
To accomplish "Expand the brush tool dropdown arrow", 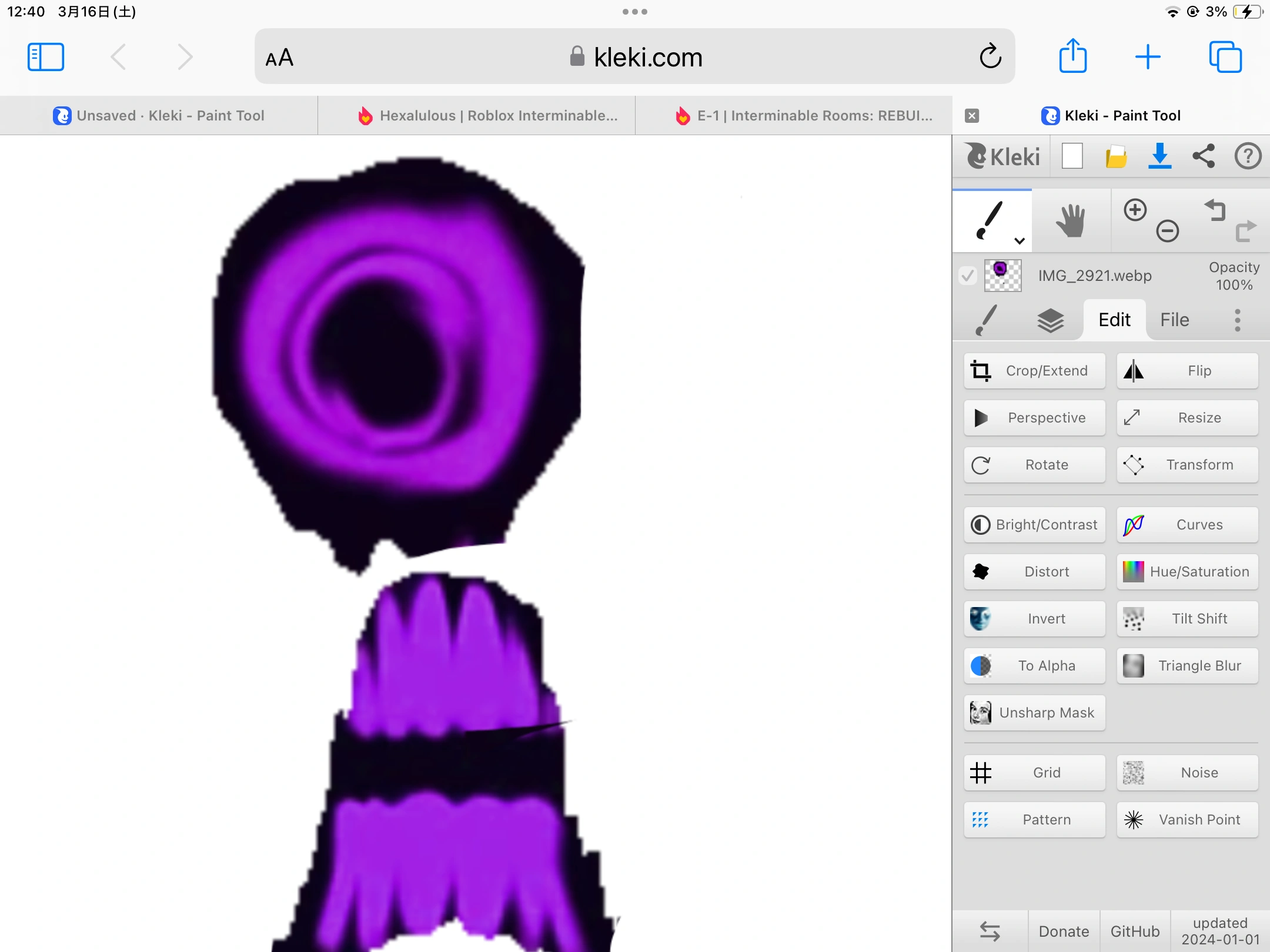I will (x=1020, y=240).
